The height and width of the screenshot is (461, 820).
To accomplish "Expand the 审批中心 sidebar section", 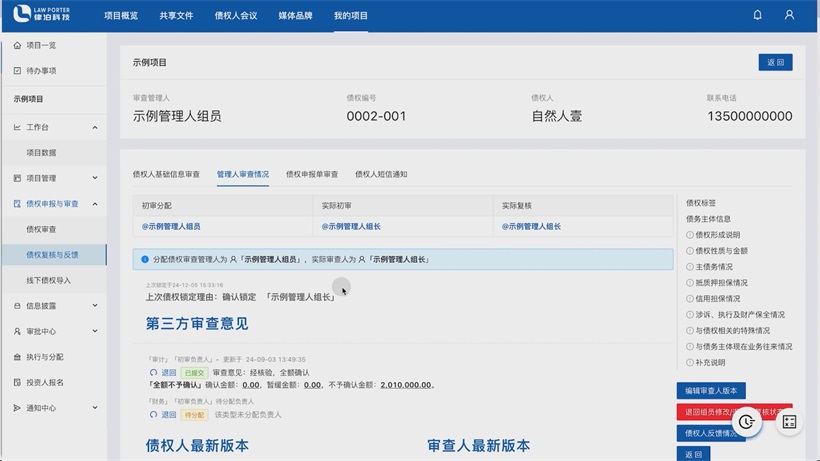I will (x=95, y=331).
